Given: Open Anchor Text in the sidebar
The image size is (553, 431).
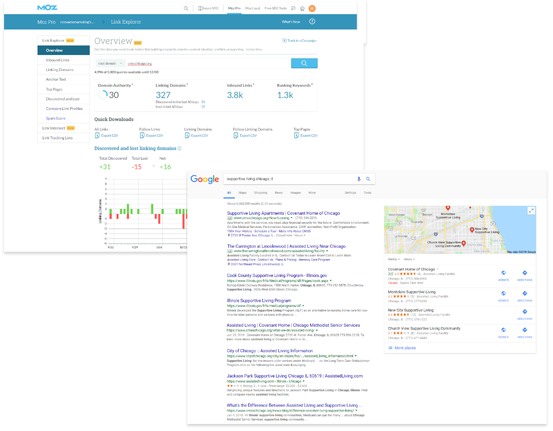Looking at the screenshot, I should [x=56, y=79].
